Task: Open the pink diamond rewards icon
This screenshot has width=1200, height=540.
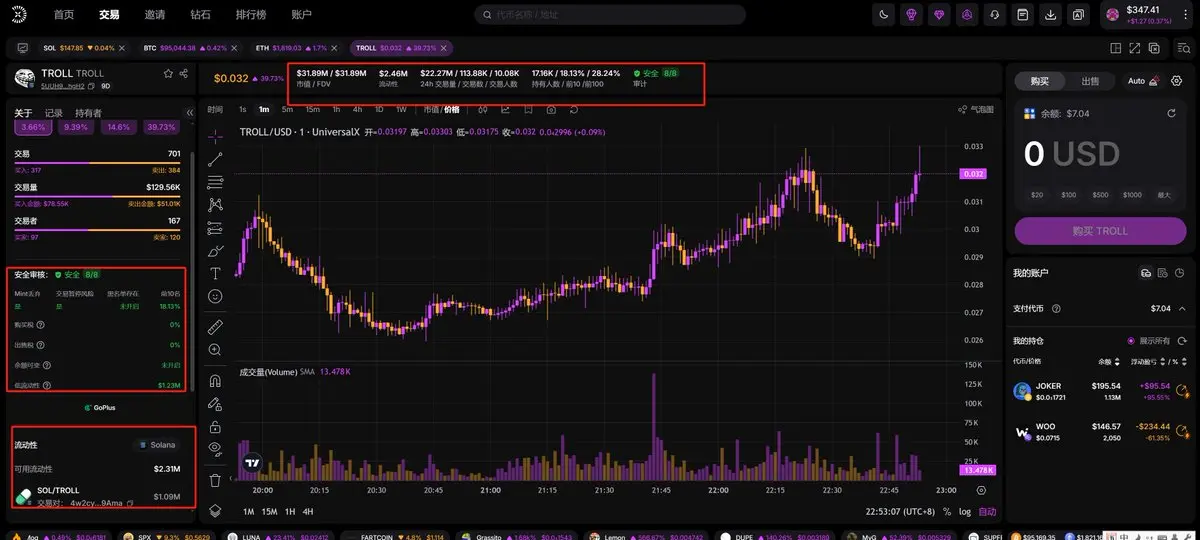Action: pyautogui.click(x=940, y=15)
